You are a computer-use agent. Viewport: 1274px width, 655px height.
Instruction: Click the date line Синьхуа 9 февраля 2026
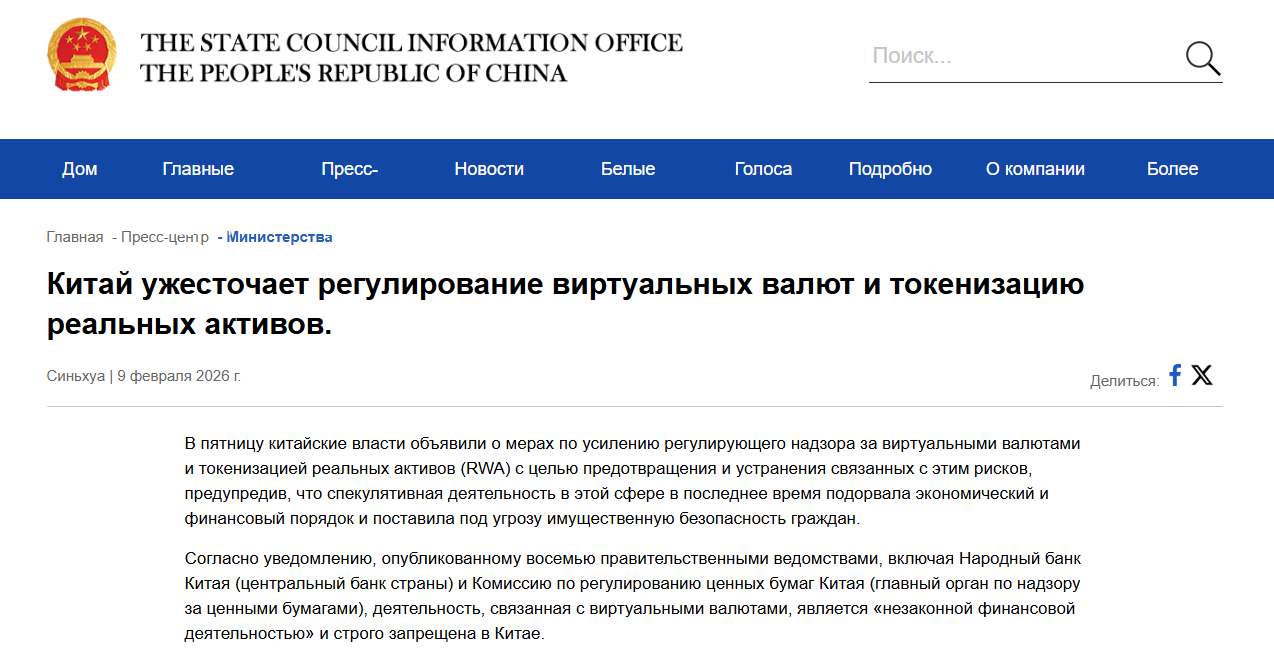pos(144,376)
